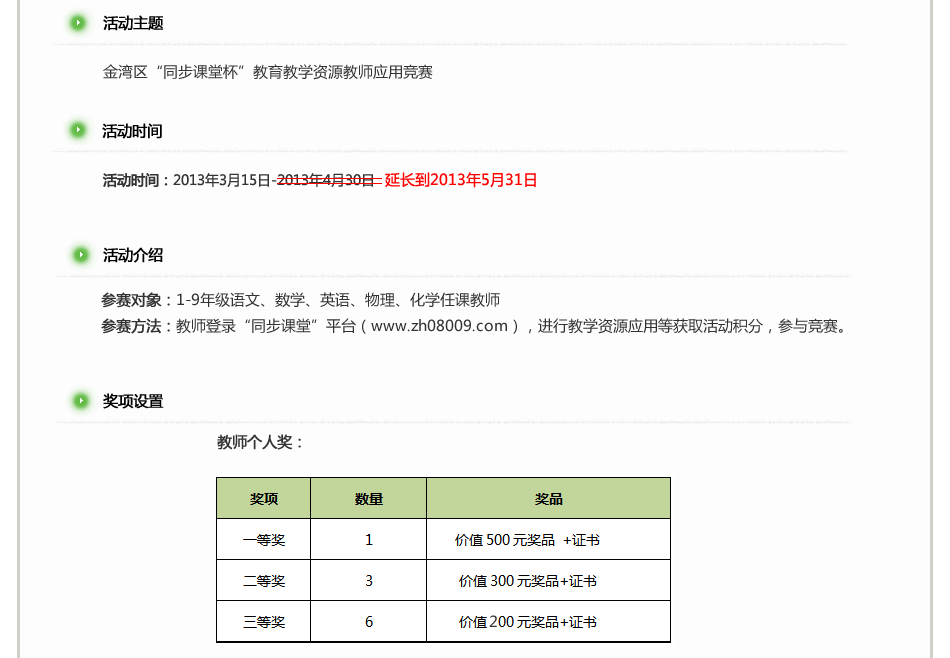Click the 奖项设置 section heading

(x=133, y=401)
